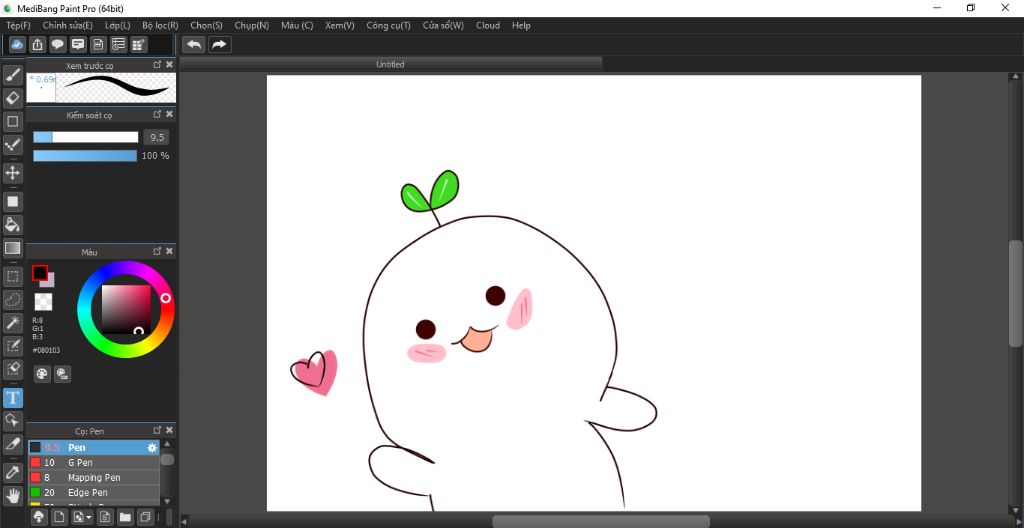Click the Redo arrow button
Image resolution: width=1024 pixels, height=528 pixels.
[x=219, y=44]
